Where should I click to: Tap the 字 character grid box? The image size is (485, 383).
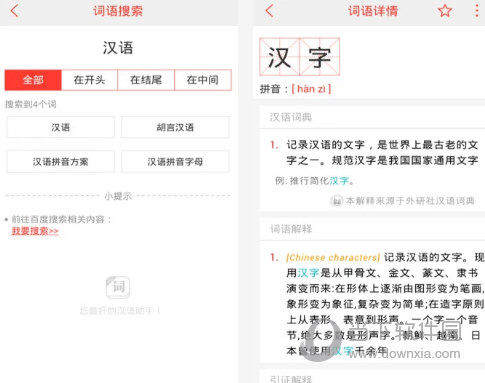320,57
